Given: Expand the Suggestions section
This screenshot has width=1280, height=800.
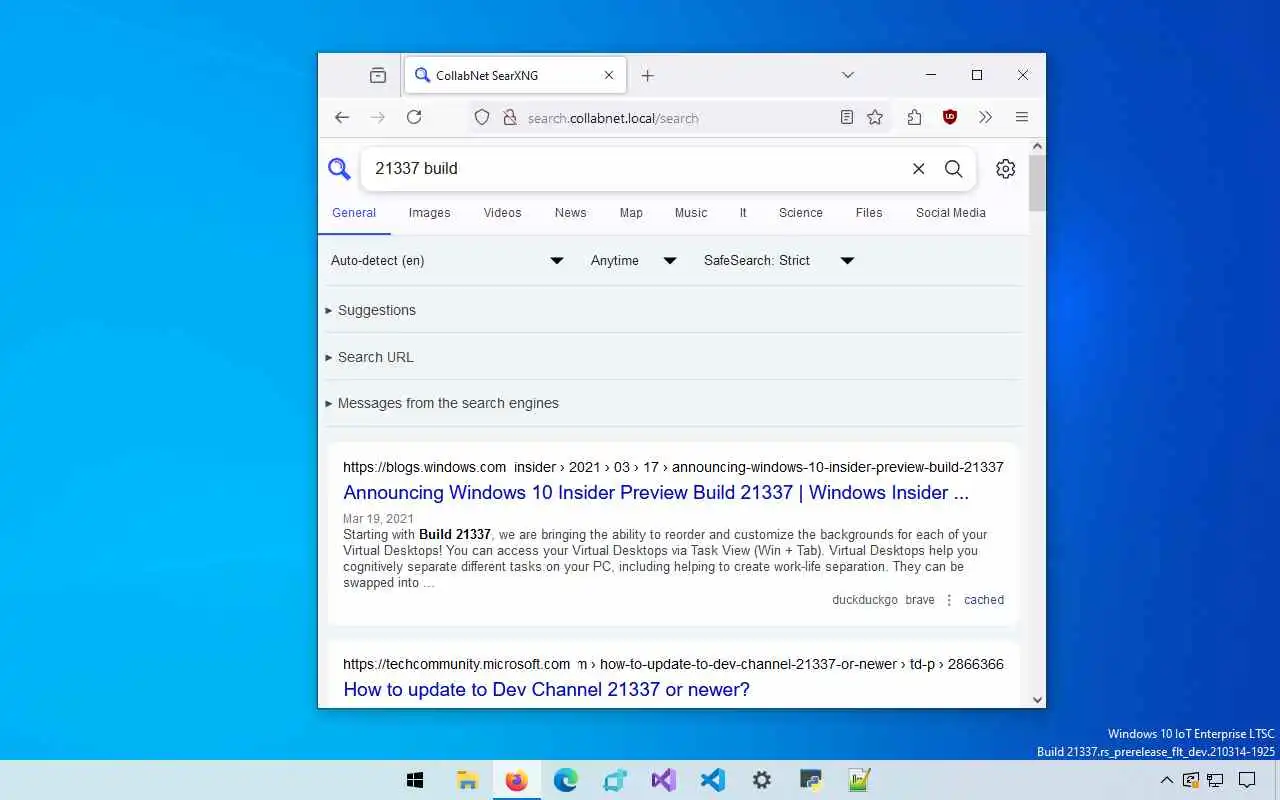Looking at the screenshot, I should tap(371, 310).
